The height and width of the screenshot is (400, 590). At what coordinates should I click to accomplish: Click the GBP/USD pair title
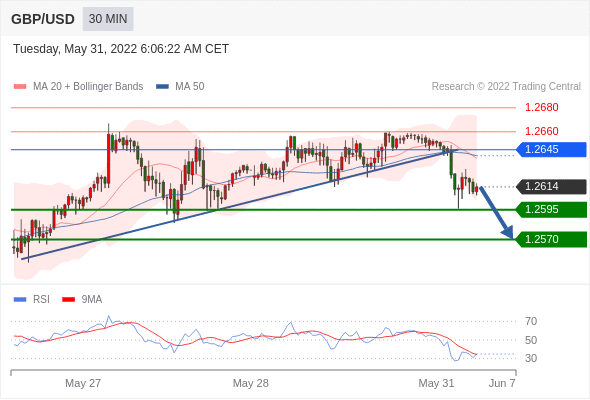click(43, 19)
